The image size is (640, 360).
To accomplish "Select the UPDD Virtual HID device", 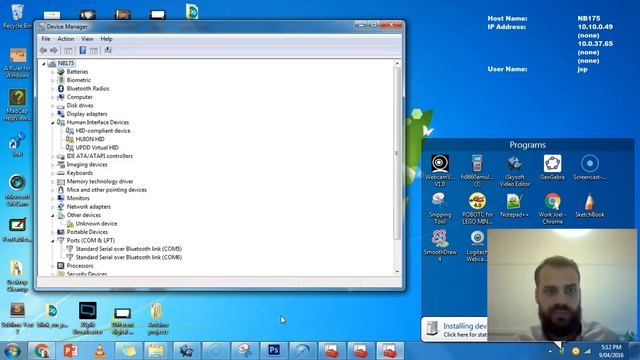I will 97,148.
